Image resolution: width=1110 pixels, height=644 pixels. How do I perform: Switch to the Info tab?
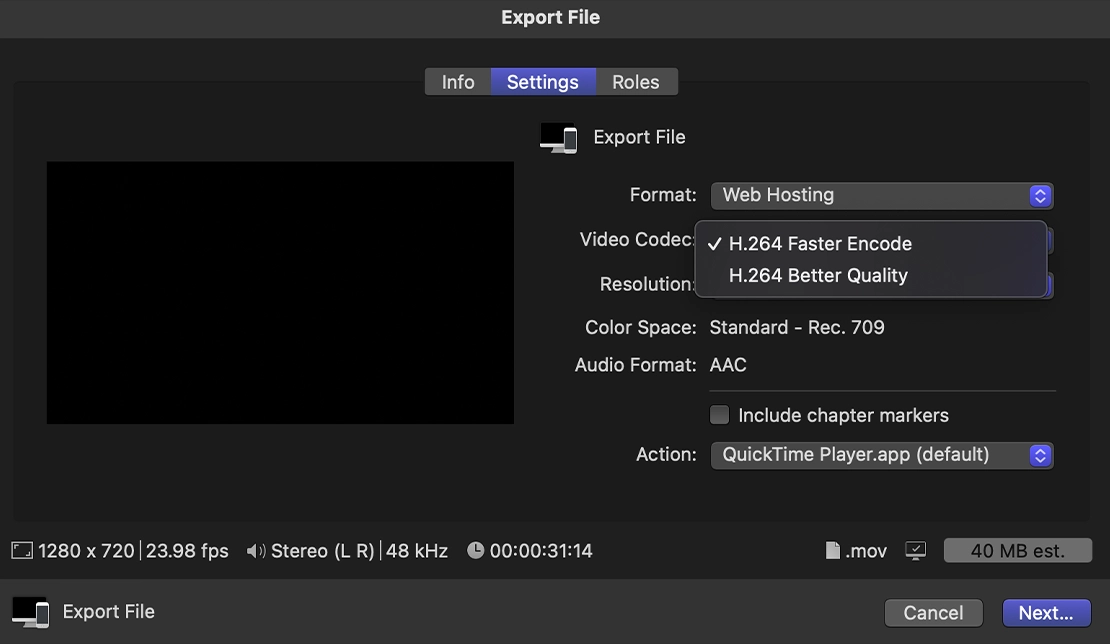click(458, 82)
